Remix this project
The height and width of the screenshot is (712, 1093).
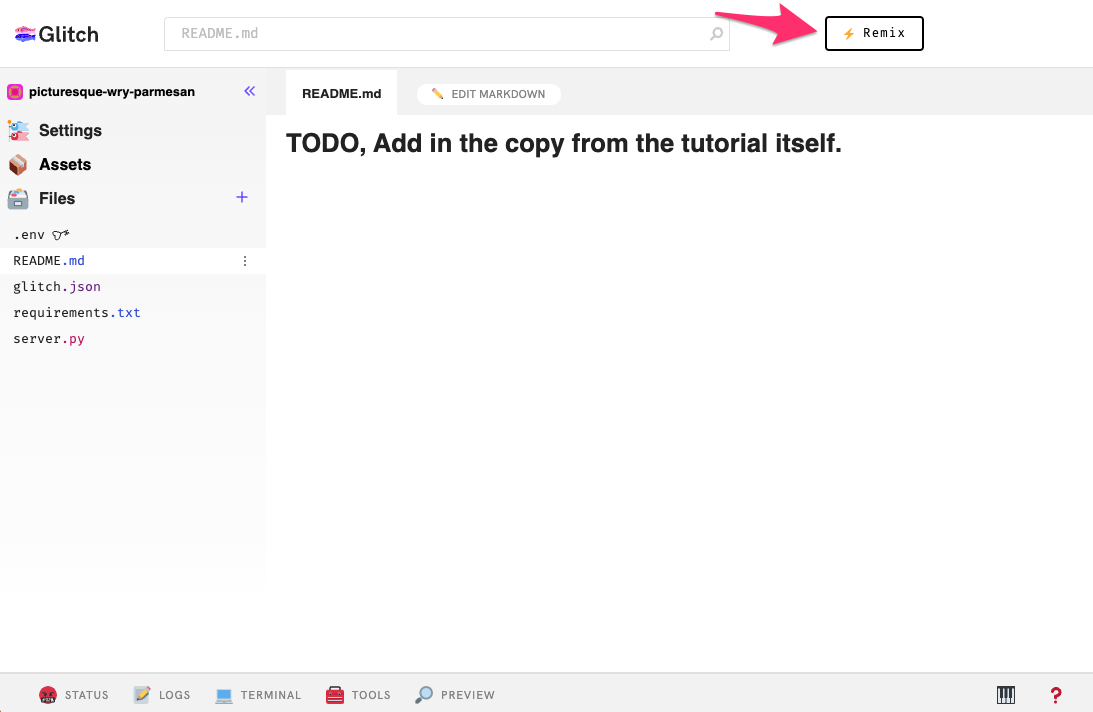[874, 33]
